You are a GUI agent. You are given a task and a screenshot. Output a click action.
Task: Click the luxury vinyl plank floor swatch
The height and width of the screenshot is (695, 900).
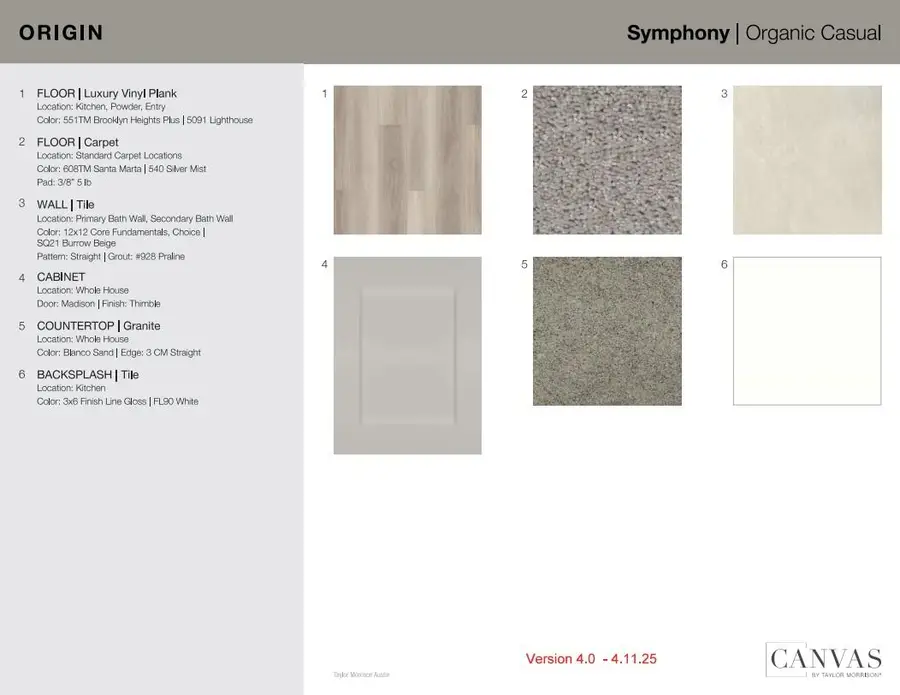407,160
